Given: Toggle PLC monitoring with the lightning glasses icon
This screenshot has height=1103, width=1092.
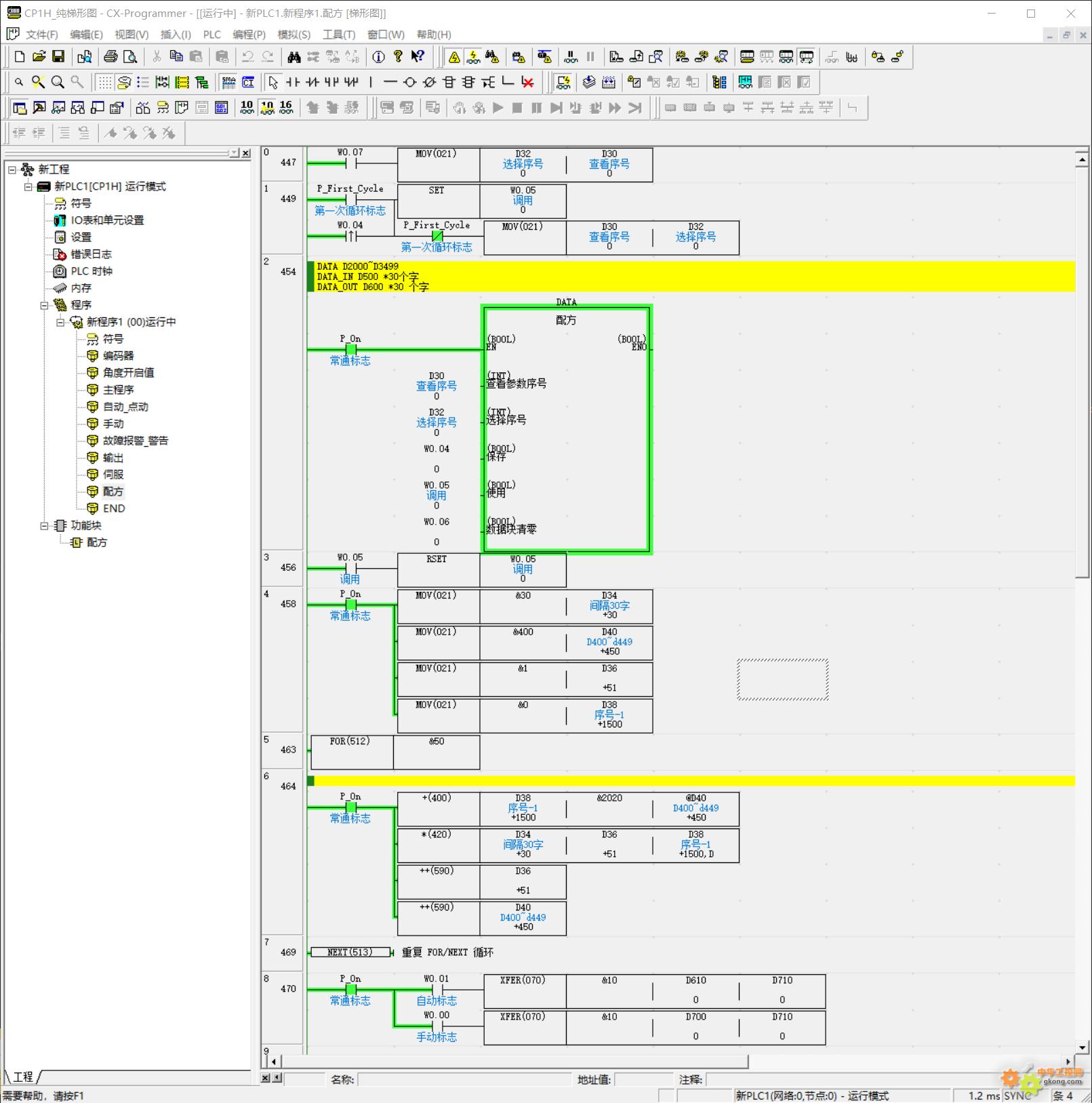Looking at the screenshot, I should click(473, 57).
